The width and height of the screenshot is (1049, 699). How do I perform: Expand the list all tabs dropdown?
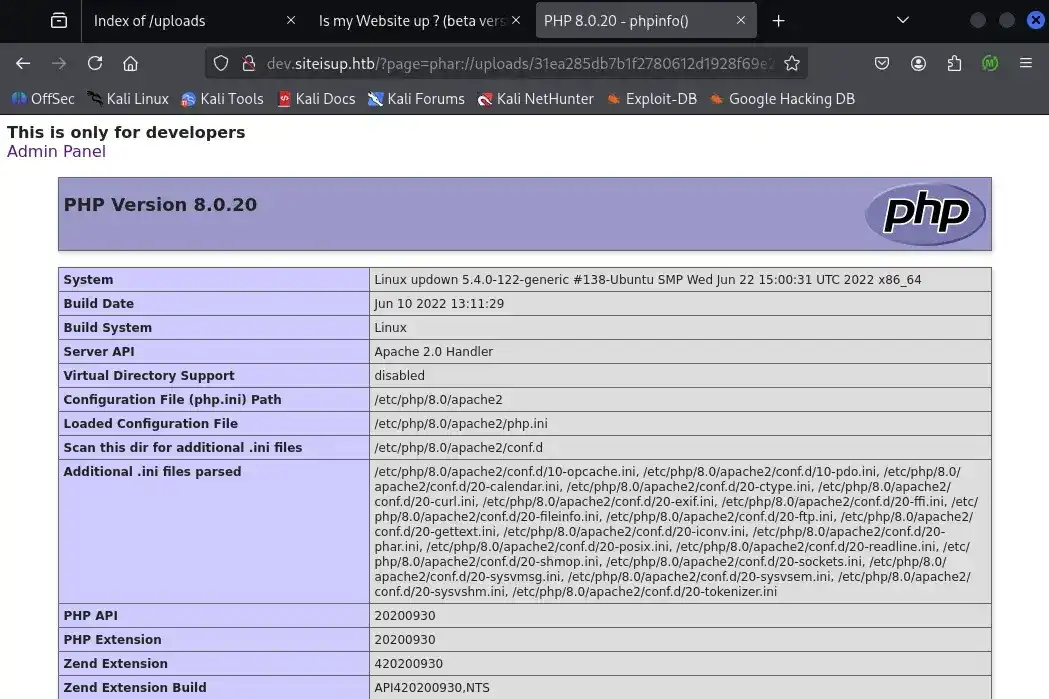point(902,20)
